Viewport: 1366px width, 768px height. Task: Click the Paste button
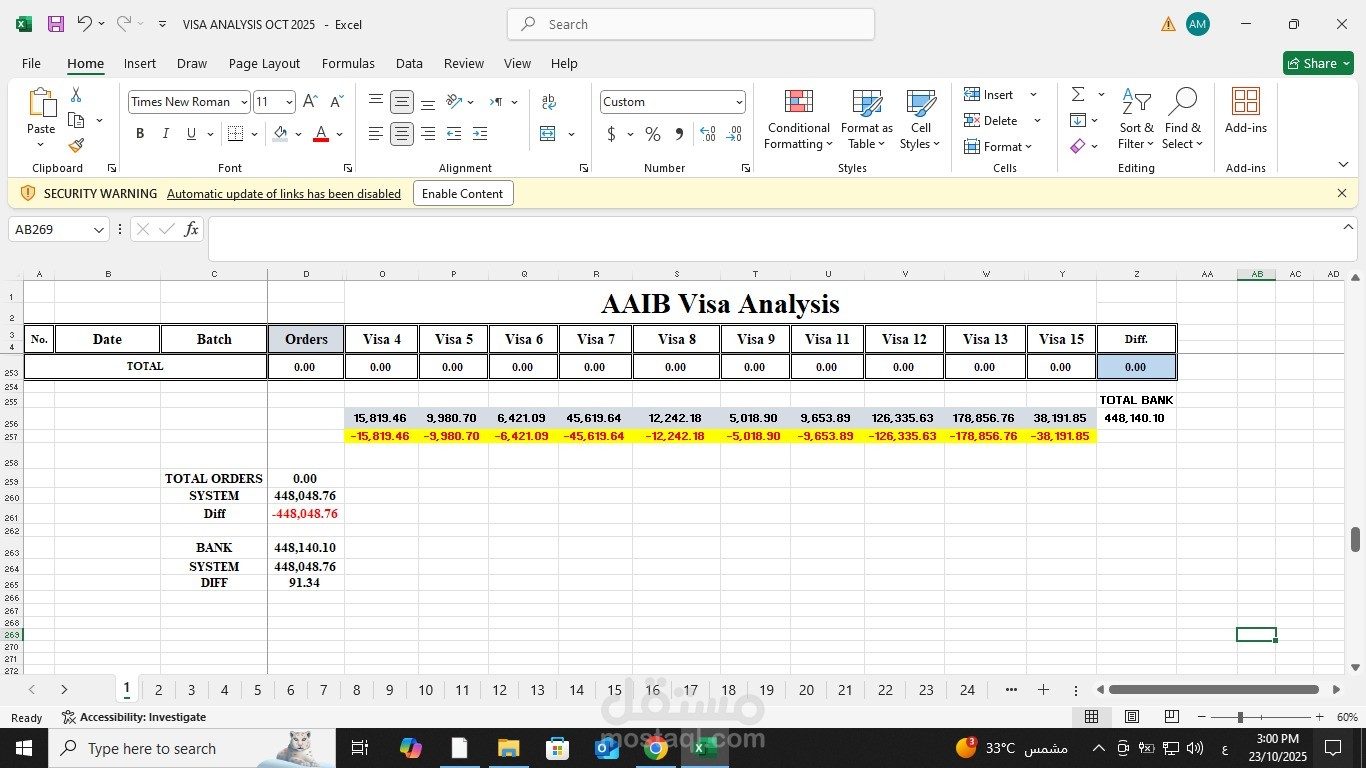coord(41,118)
